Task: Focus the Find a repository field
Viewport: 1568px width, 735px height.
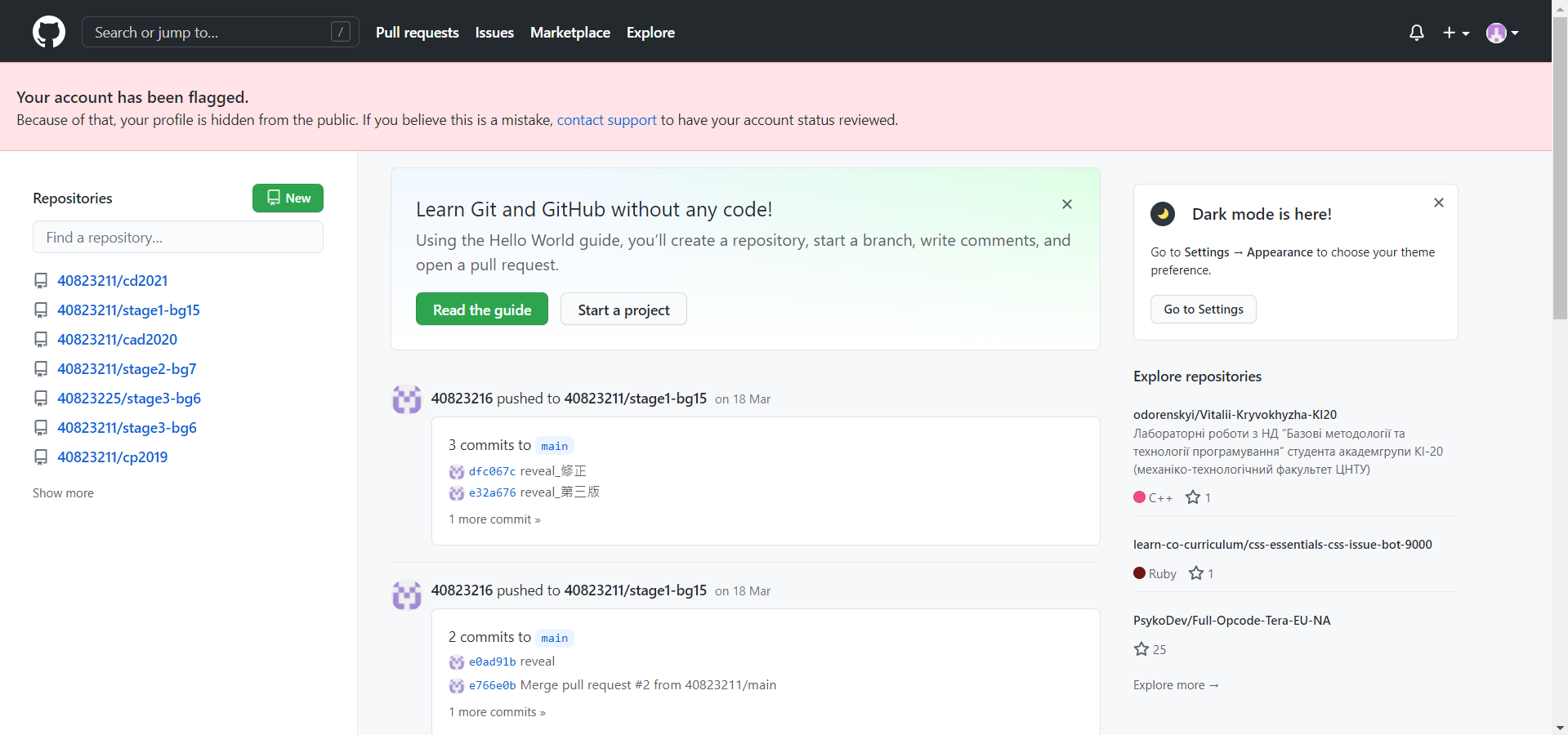Action: (x=178, y=237)
